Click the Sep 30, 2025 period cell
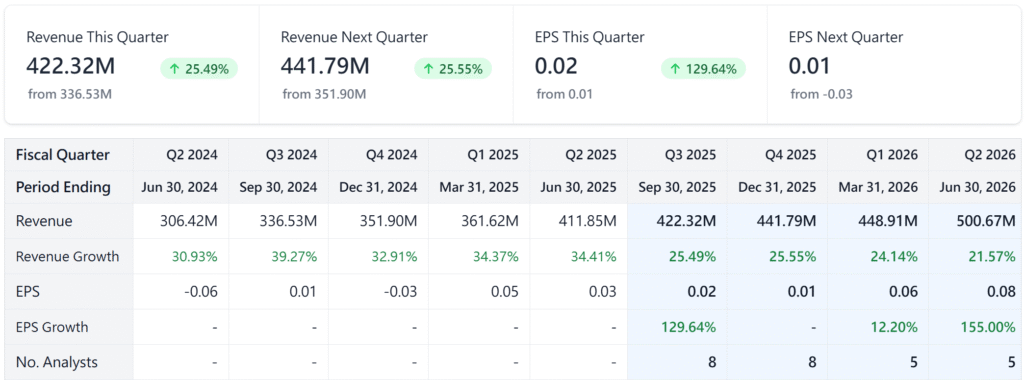 [677, 188]
